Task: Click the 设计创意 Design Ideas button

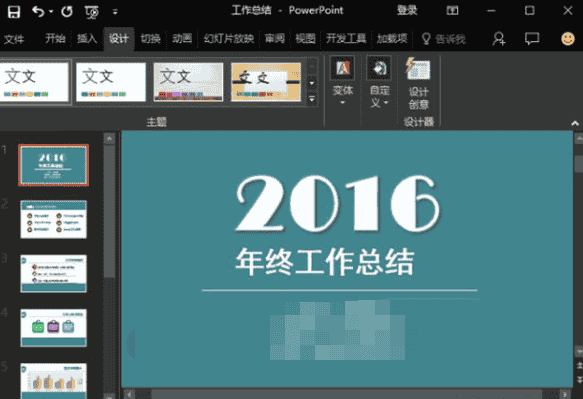Action: tap(419, 84)
